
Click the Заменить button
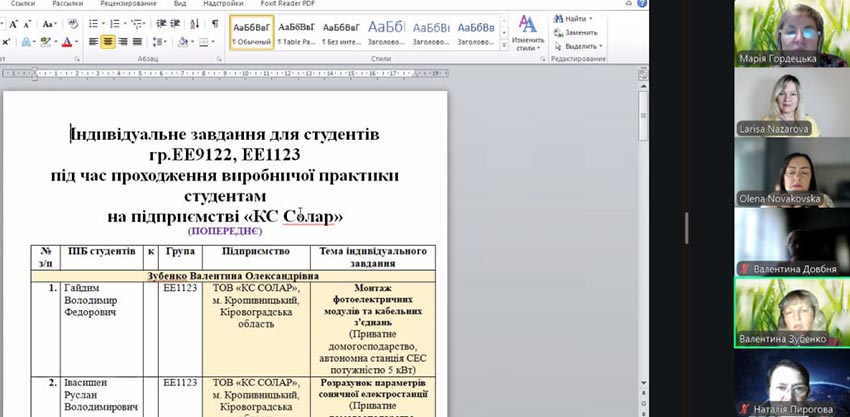pos(575,32)
